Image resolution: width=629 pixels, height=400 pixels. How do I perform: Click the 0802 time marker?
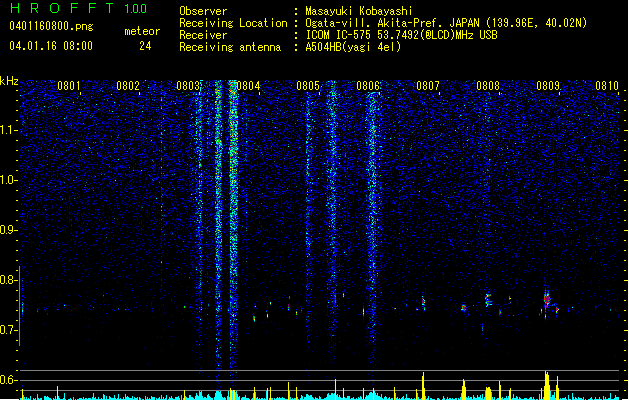(128, 86)
